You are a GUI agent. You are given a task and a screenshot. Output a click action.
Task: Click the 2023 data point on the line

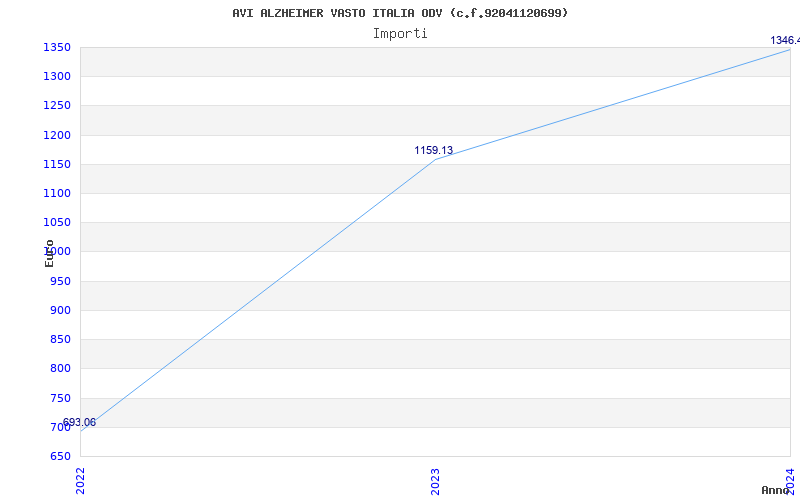435,159
